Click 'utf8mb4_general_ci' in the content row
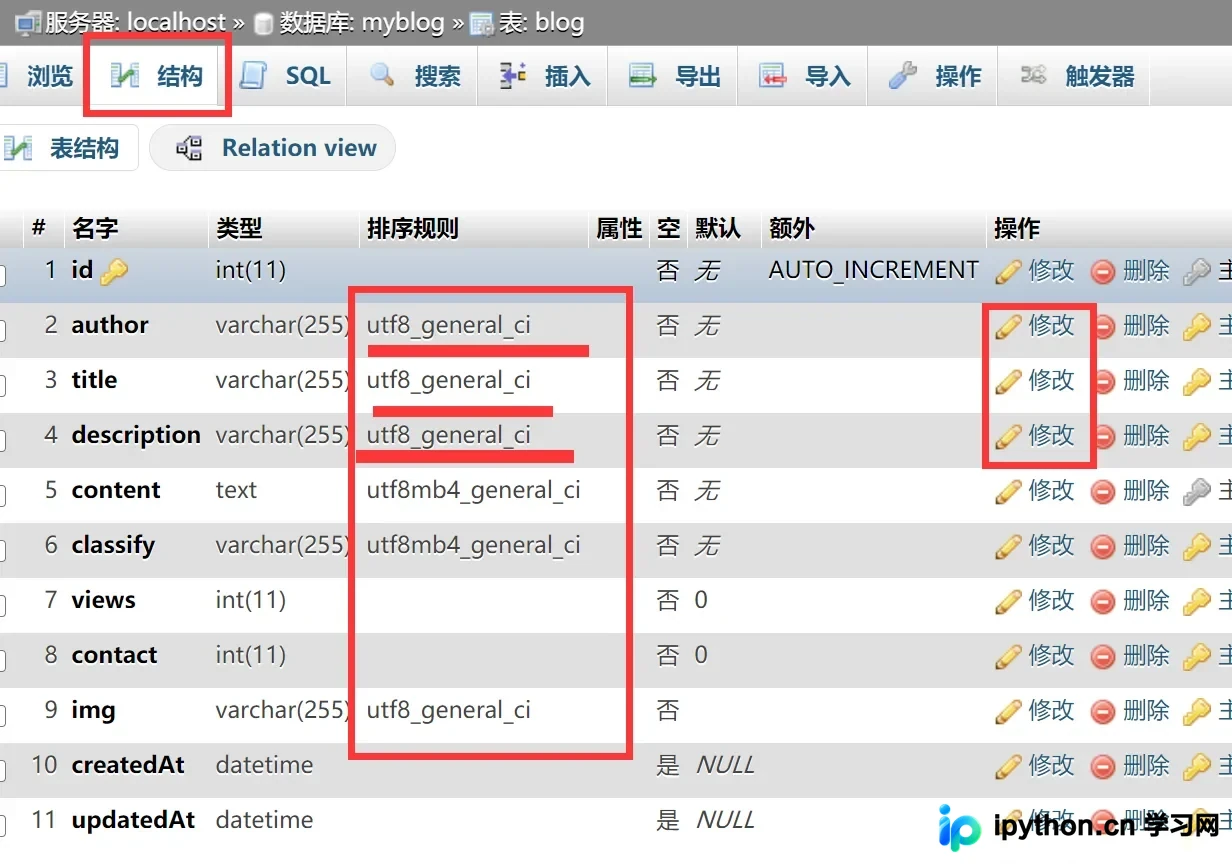 pos(473,490)
